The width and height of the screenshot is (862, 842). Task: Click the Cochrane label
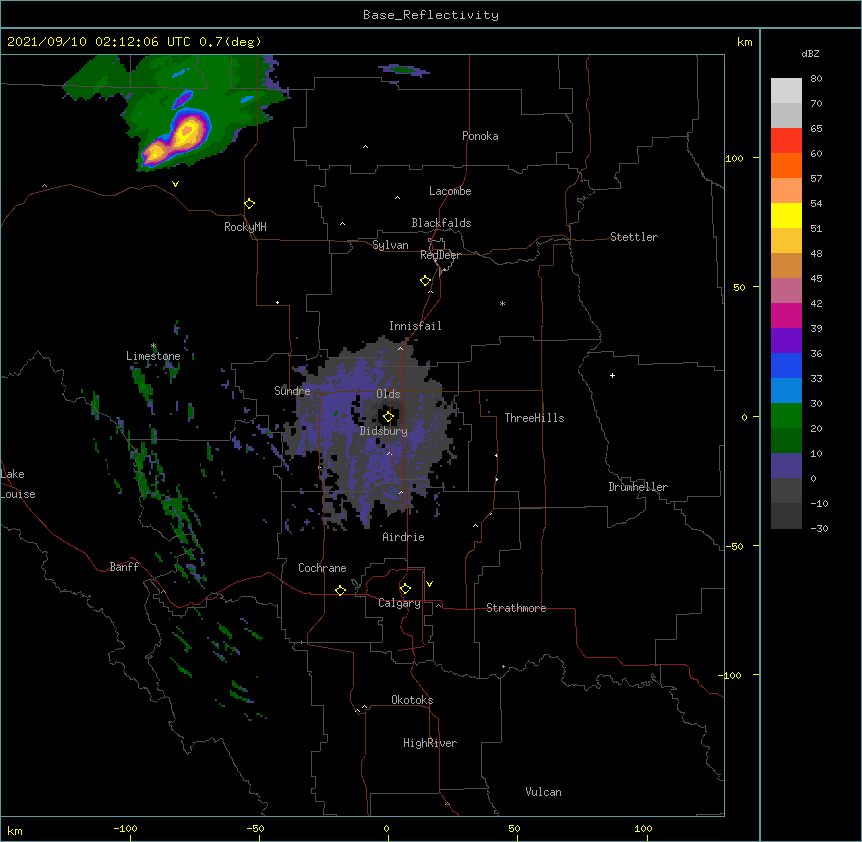(322, 568)
